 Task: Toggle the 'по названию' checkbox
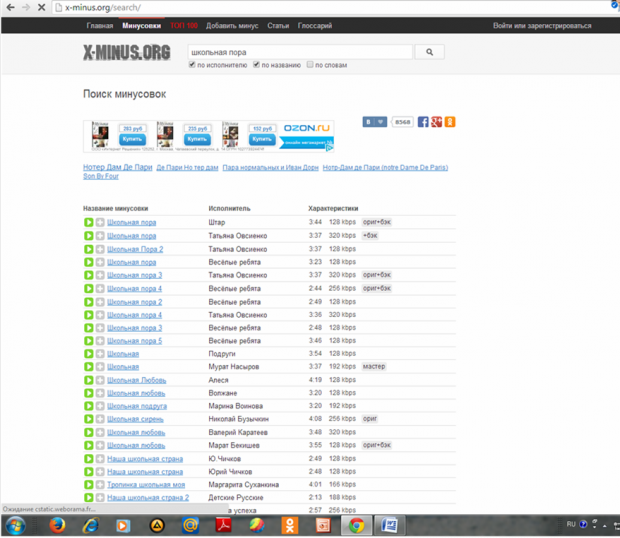[257, 64]
